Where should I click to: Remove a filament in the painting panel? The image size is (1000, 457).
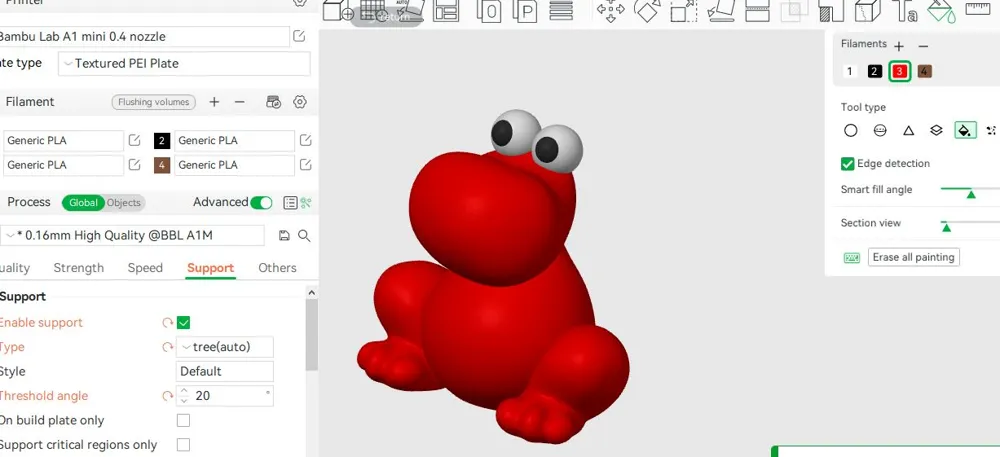tap(923, 46)
